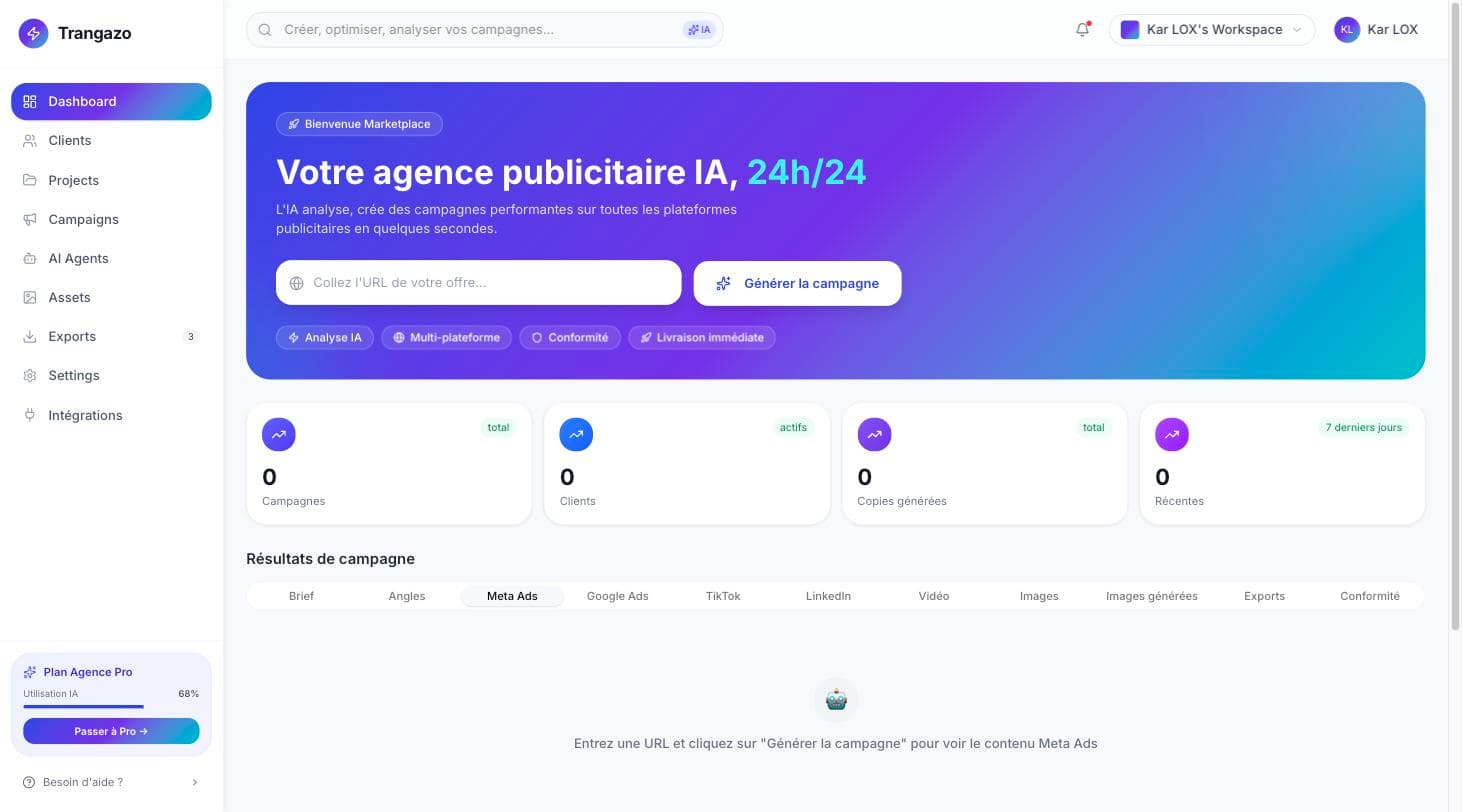Select the Images générées tab
This screenshot has width=1462, height=812.
click(x=1152, y=596)
